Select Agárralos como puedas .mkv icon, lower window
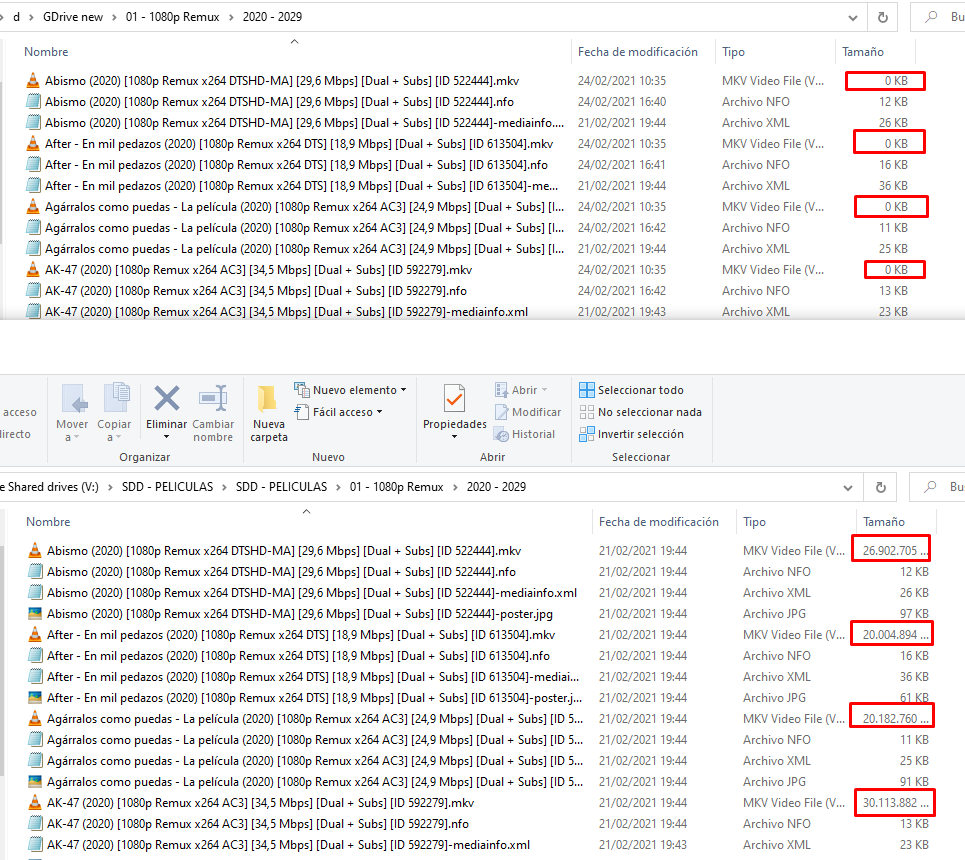 [36, 718]
